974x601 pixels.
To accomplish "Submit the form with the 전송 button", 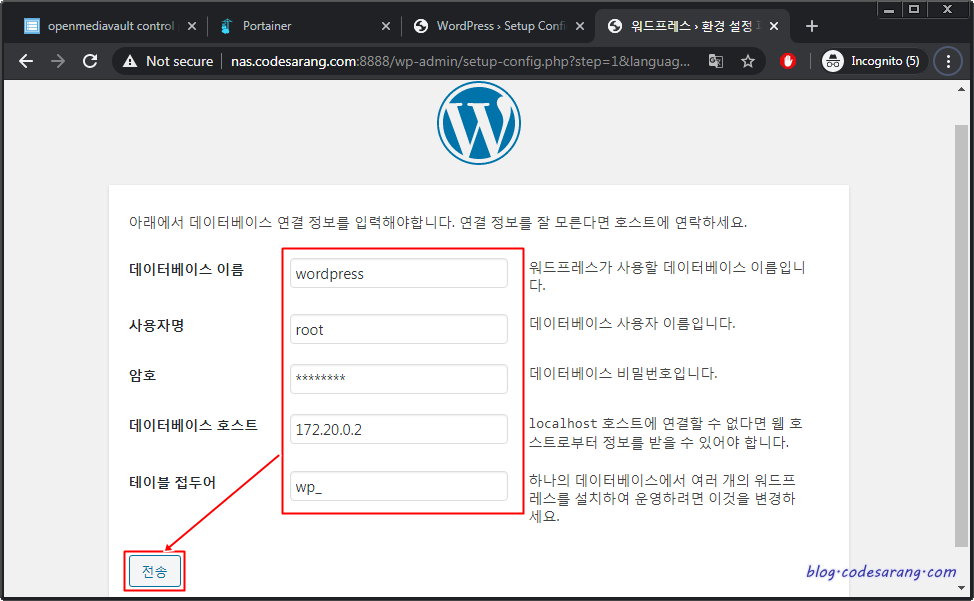I will click(x=155, y=571).
